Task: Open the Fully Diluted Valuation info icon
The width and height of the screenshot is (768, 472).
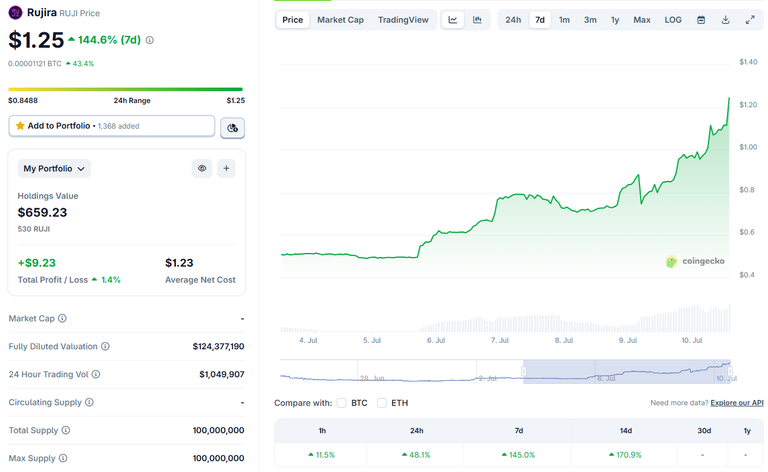Action: (x=105, y=346)
